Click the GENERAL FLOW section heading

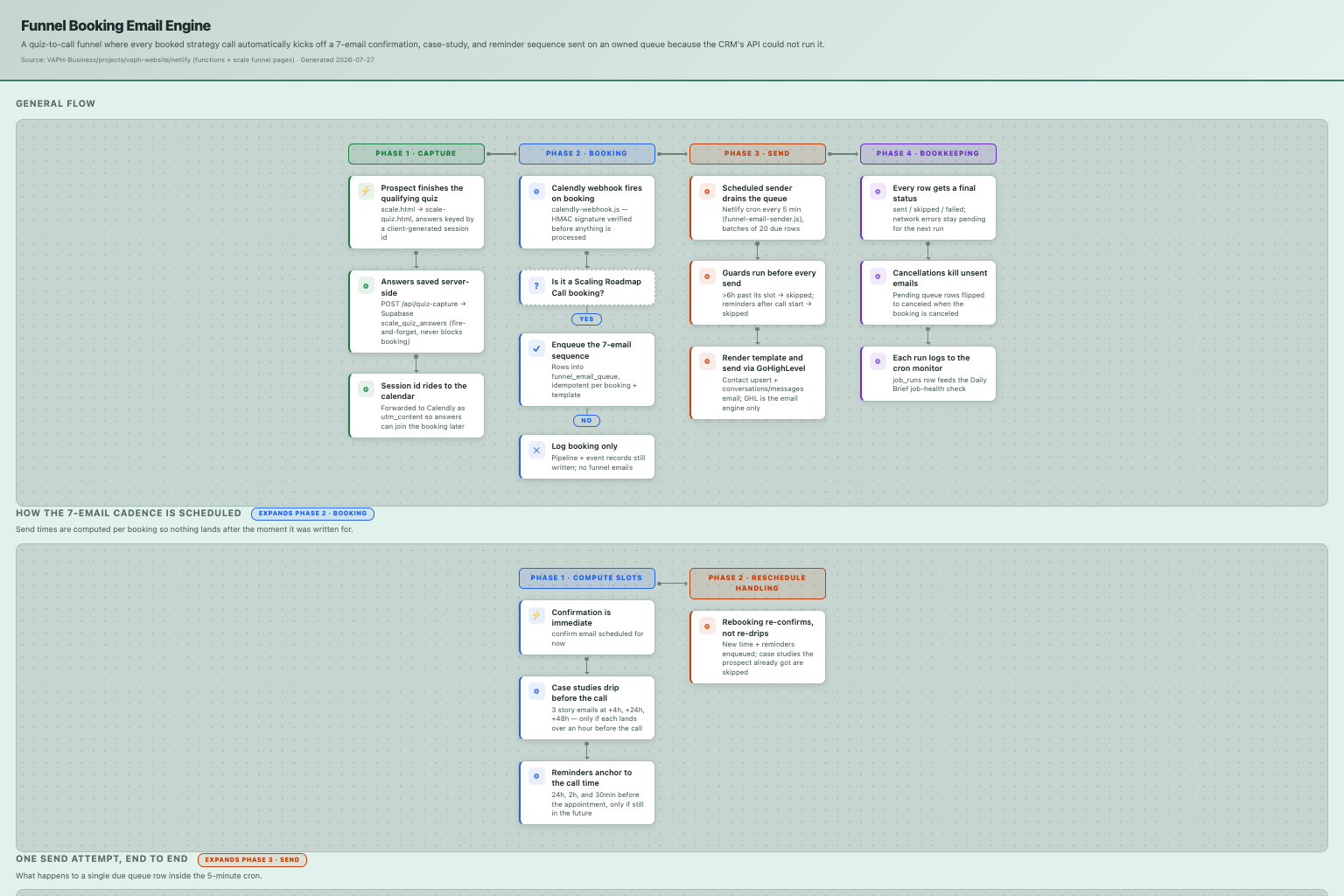(x=55, y=103)
